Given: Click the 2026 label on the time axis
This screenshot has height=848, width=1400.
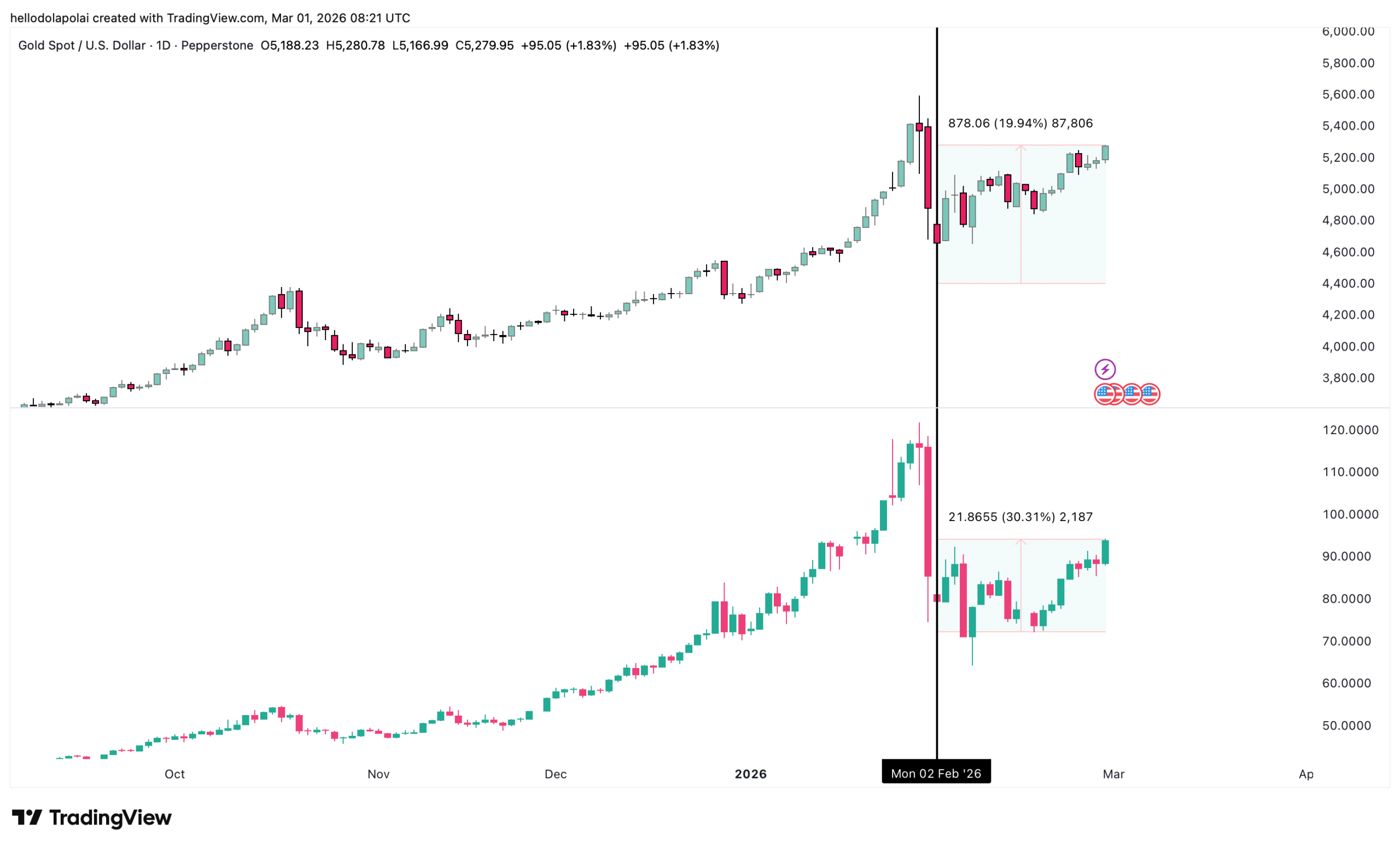Looking at the screenshot, I should [750, 774].
